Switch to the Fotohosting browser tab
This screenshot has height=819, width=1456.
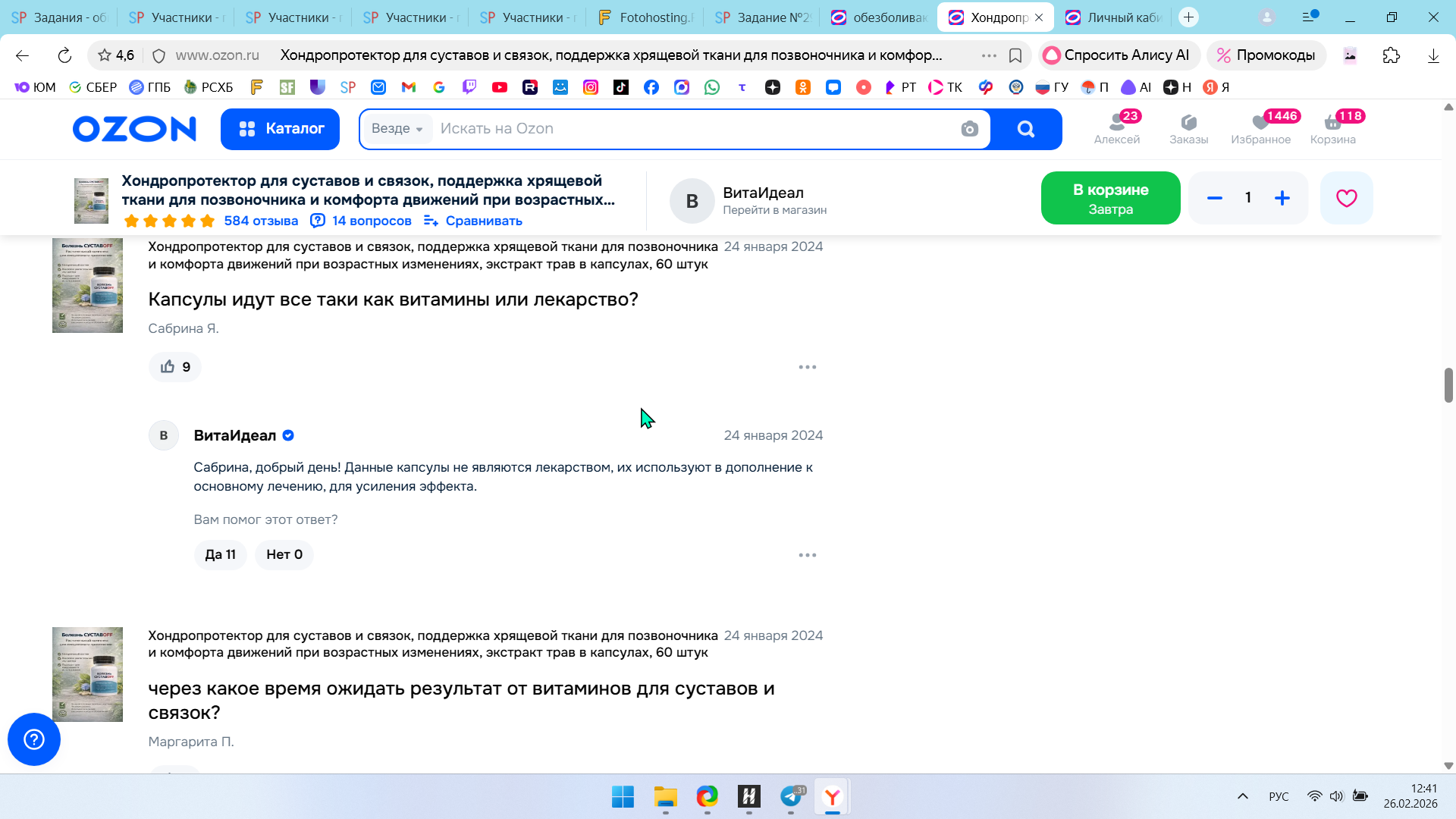tap(645, 17)
